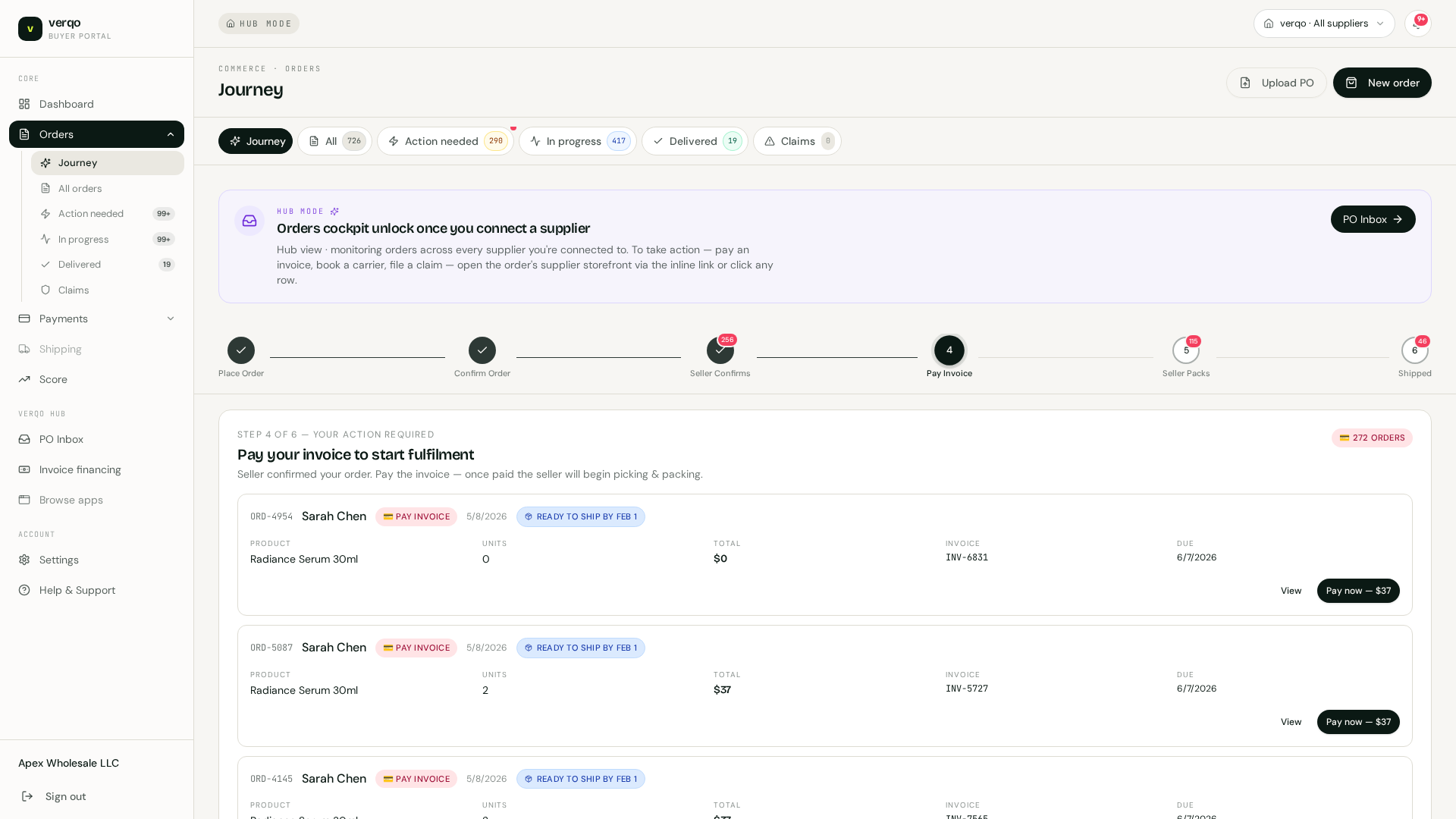Open Help & Support

96,590
